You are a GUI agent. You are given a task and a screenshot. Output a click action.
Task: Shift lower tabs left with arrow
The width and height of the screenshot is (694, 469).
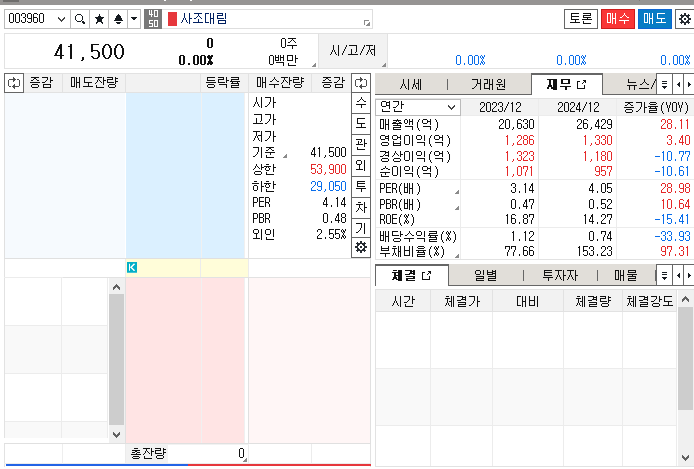679,276
